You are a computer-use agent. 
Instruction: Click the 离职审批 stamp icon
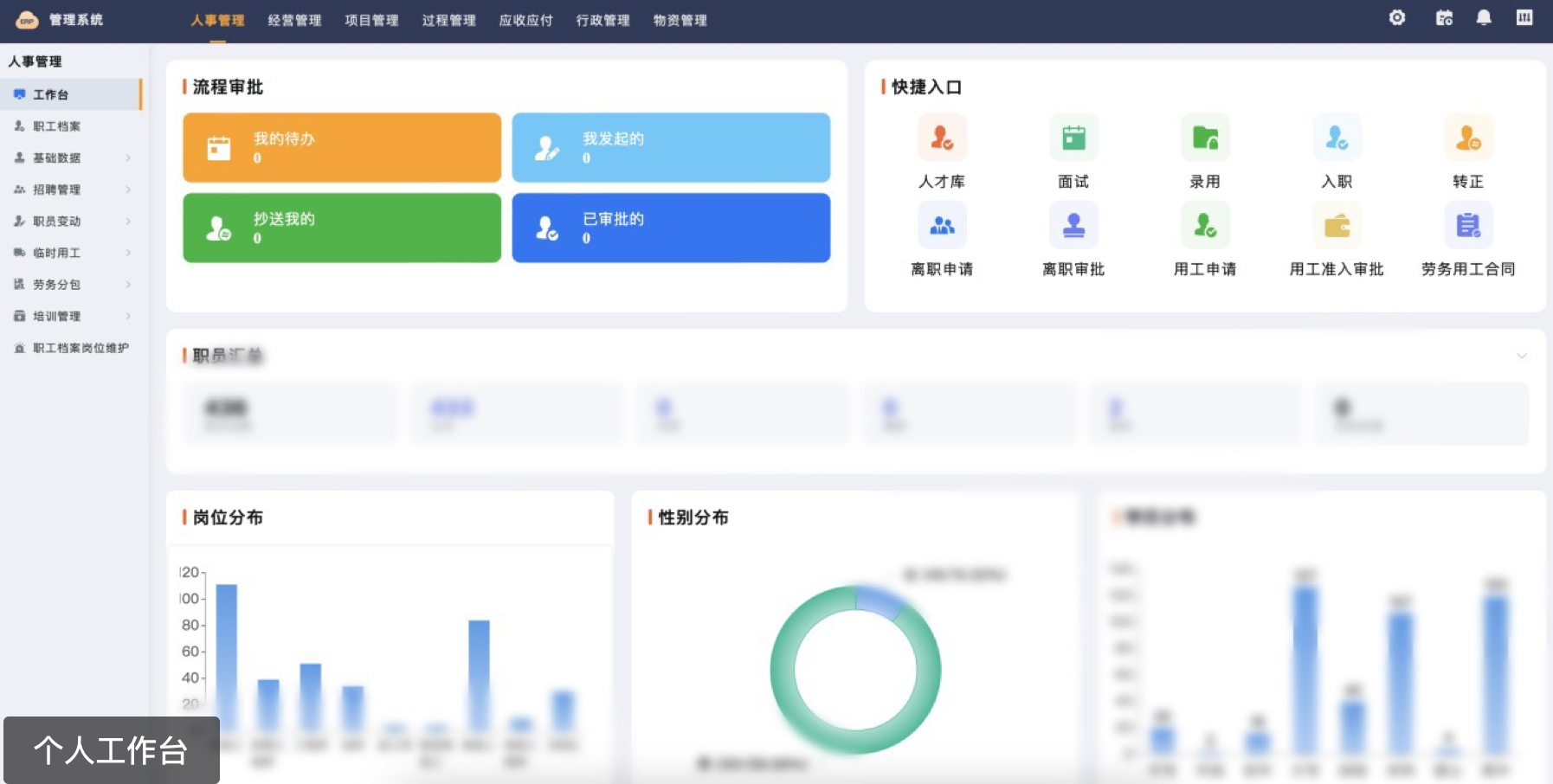[x=1073, y=225]
